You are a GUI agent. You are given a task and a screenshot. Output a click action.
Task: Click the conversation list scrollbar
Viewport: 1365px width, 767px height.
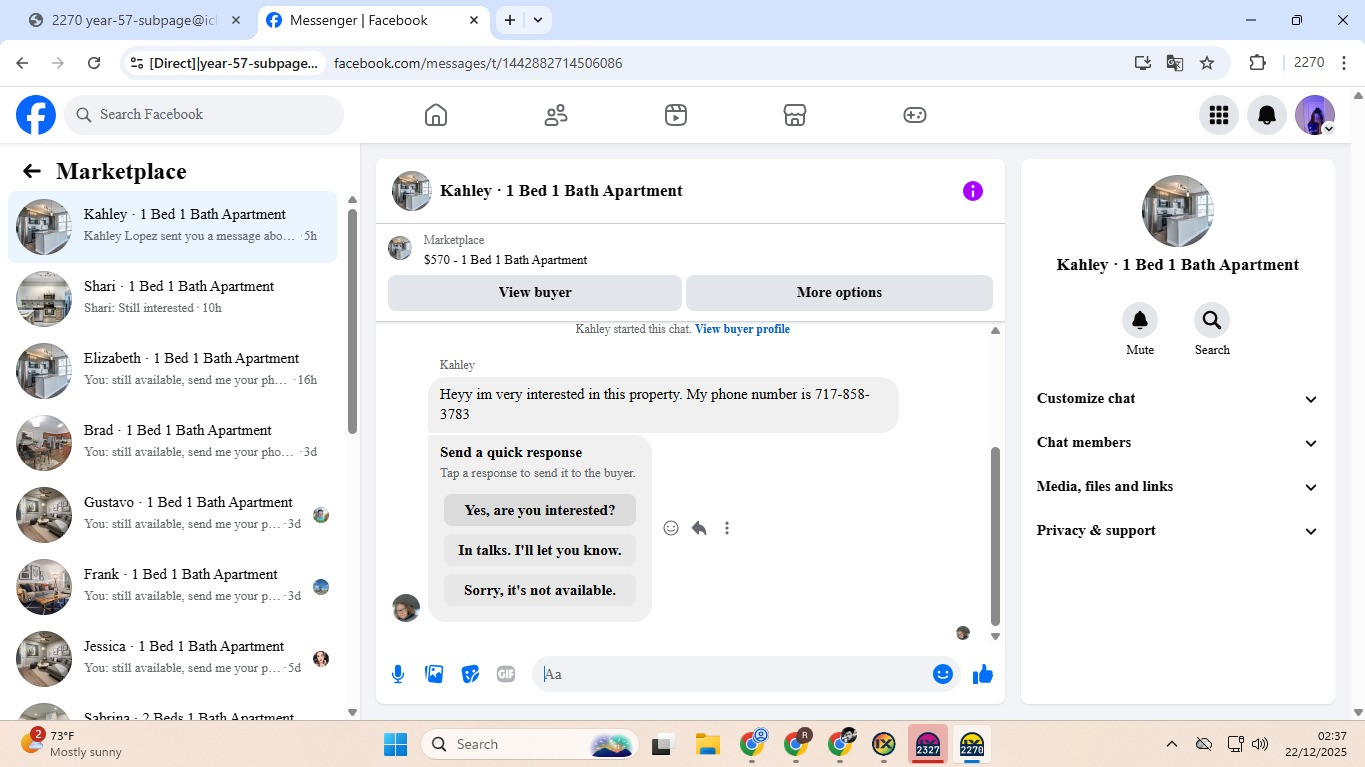pos(352,320)
